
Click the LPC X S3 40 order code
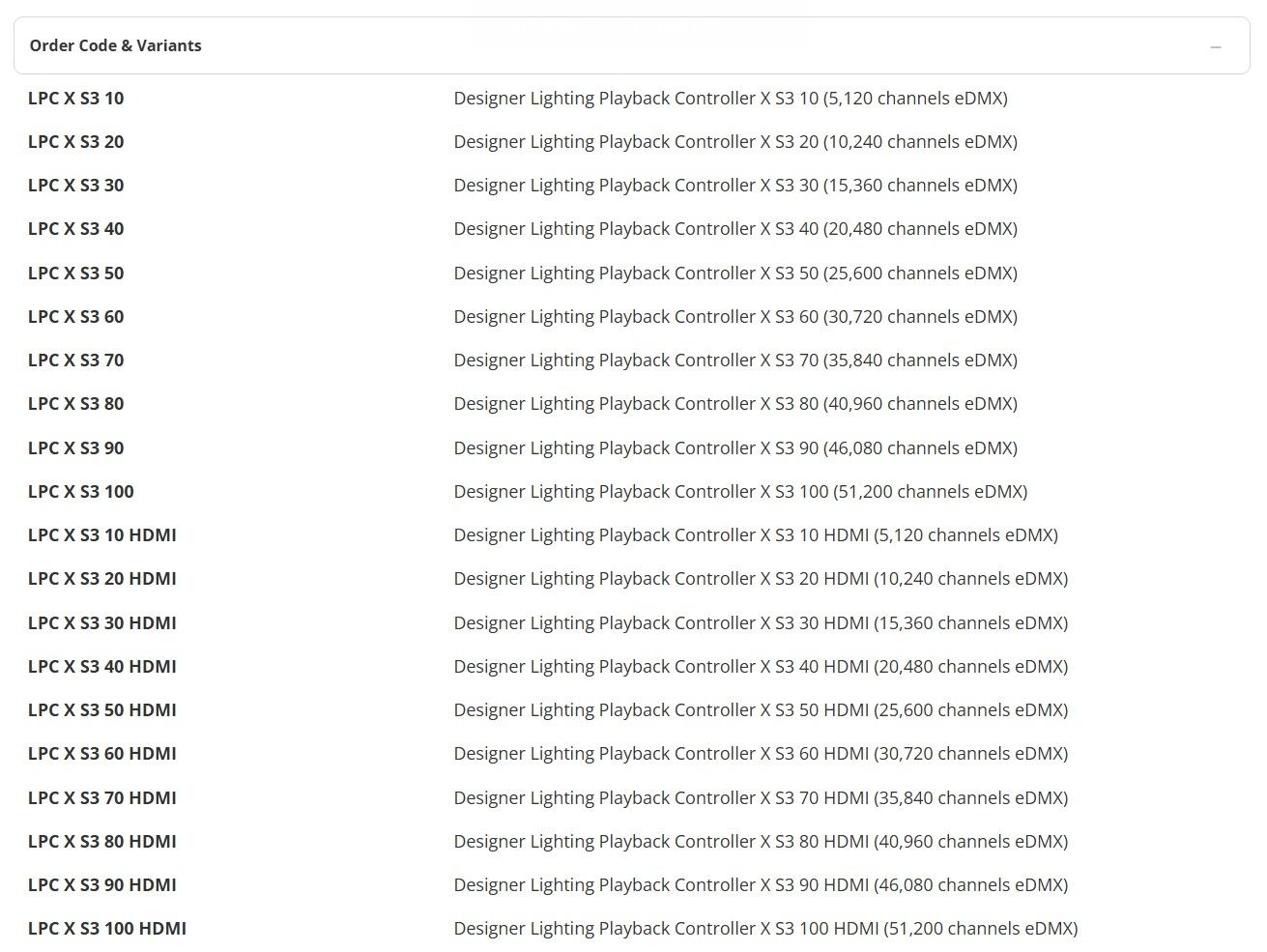tap(76, 229)
